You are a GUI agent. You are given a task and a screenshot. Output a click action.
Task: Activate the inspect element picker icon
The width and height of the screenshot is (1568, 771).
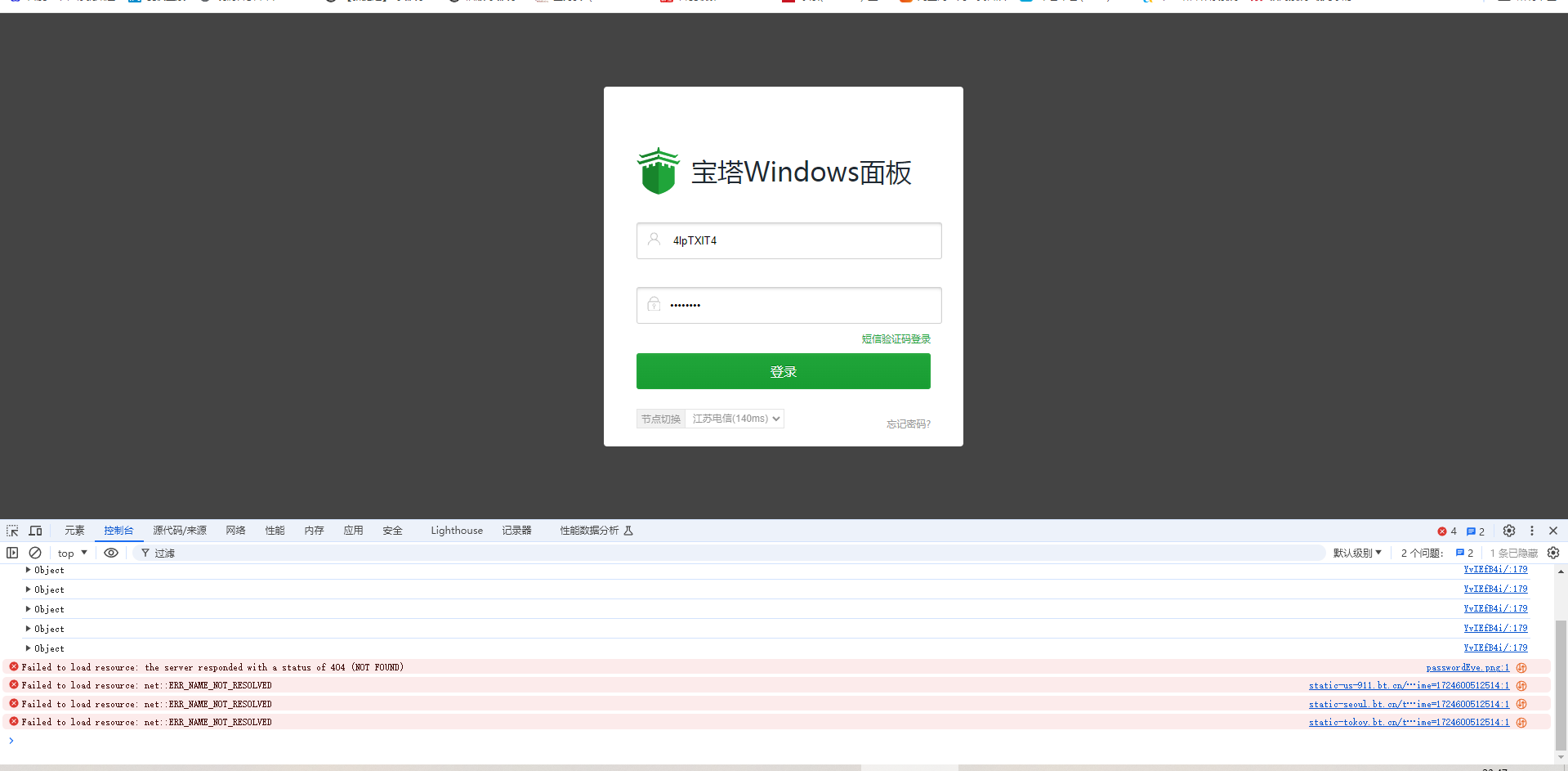pos(12,531)
